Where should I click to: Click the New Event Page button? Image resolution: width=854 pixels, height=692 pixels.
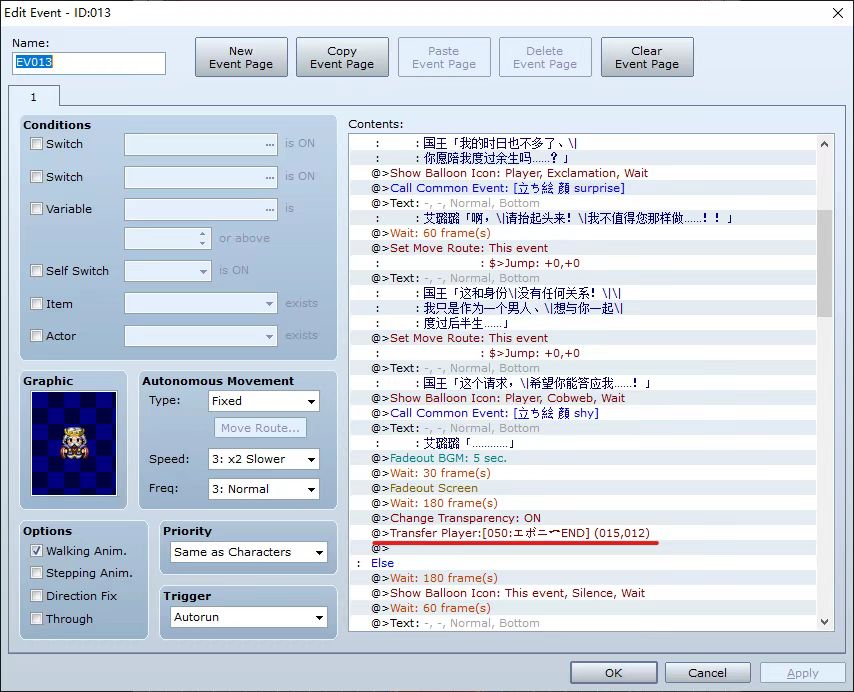(x=241, y=57)
